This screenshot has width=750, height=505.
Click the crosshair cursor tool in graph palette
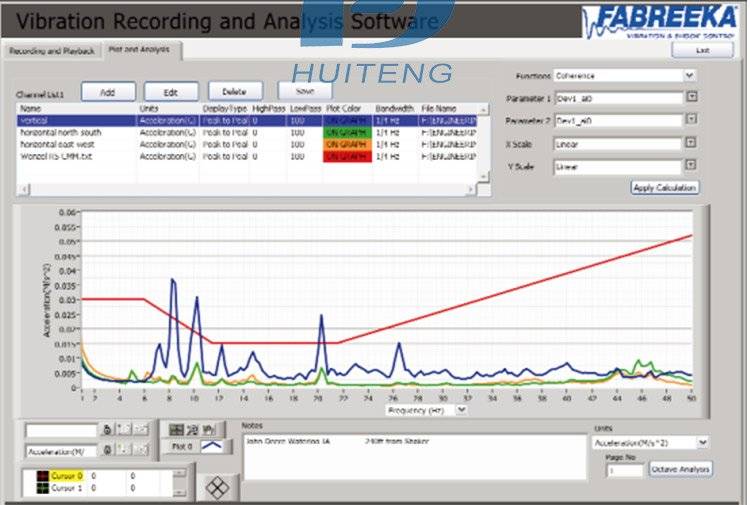pos(176,429)
